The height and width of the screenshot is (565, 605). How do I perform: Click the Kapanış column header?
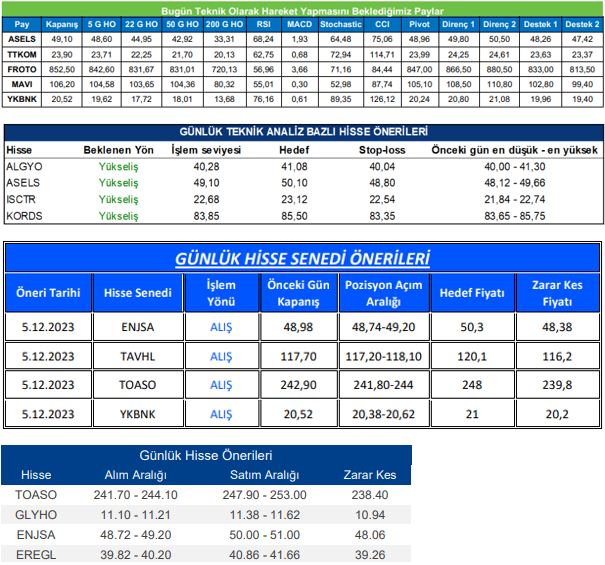pyautogui.click(x=62, y=24)
